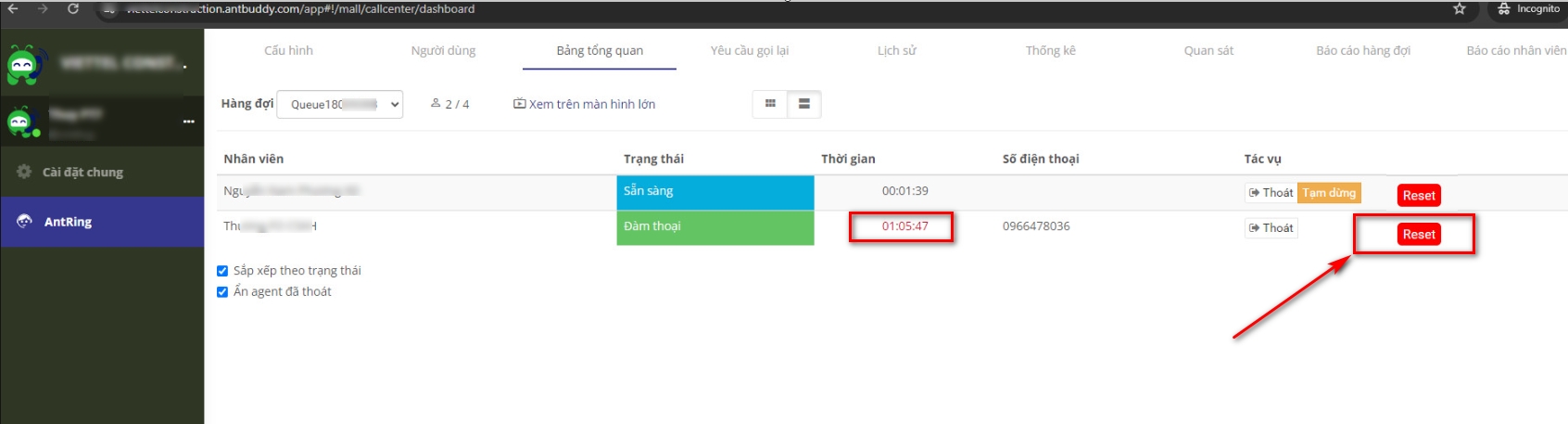The width and height of the screenshot is (1568, 424).
Task: Expand the Hàng đợi queue dropdown
Action: pos(339,105)
